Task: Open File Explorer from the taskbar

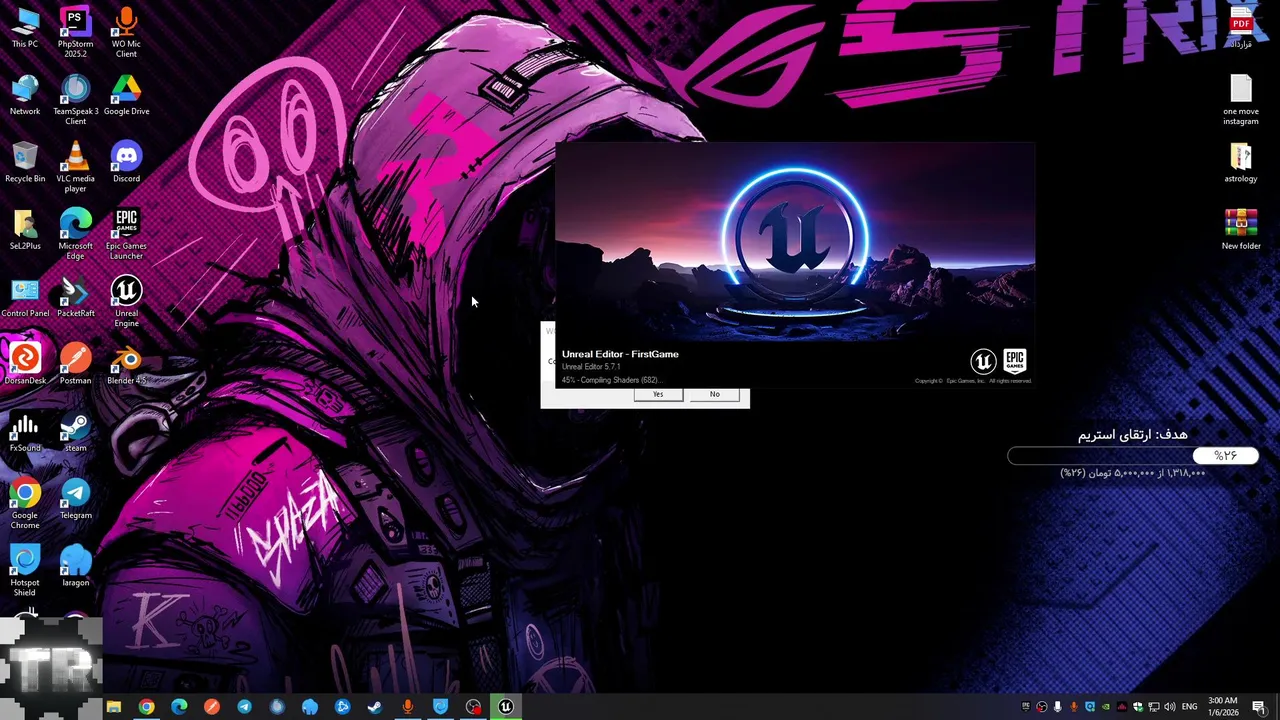Action: [x=114, y=707]
